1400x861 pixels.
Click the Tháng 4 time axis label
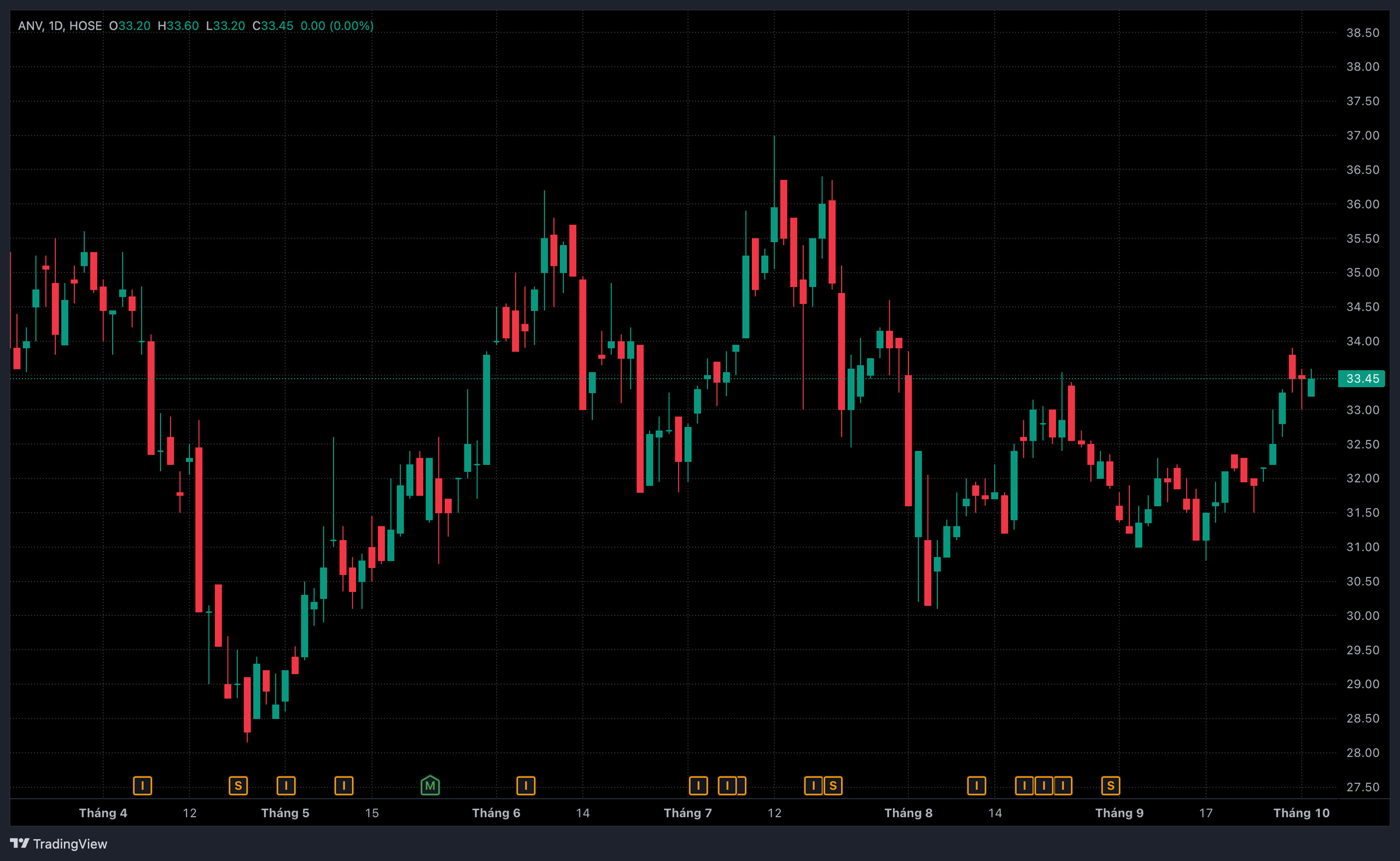103,812
